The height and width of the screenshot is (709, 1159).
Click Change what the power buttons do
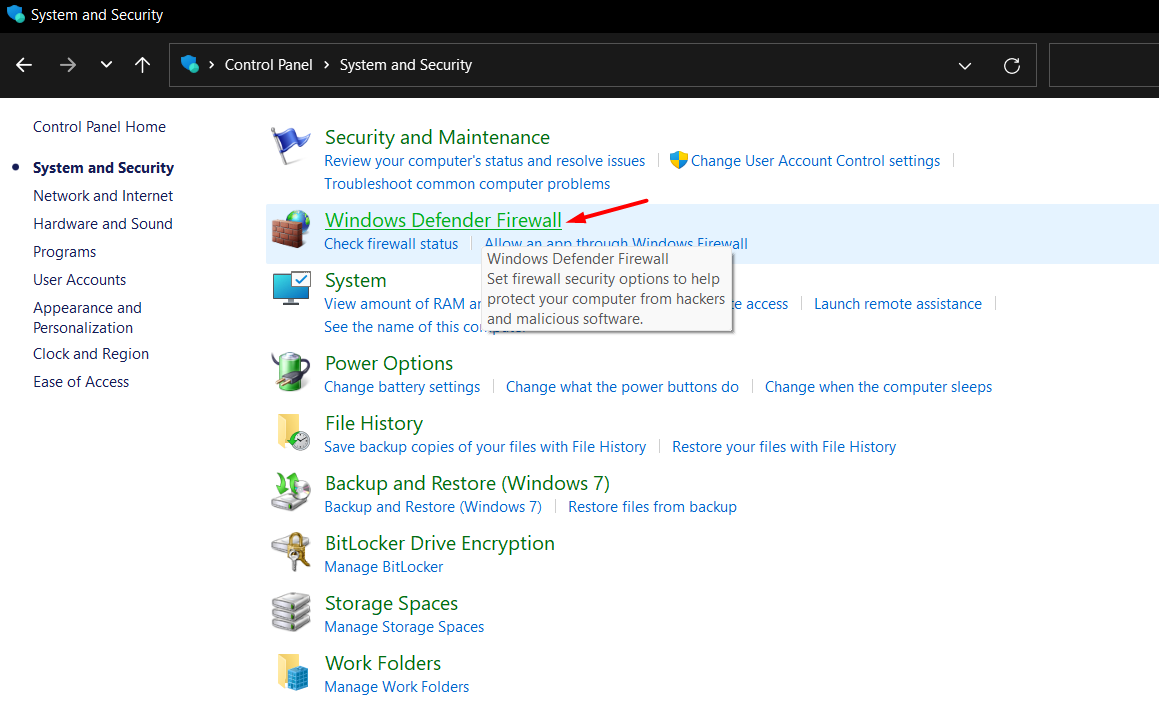tap(622, 387)
